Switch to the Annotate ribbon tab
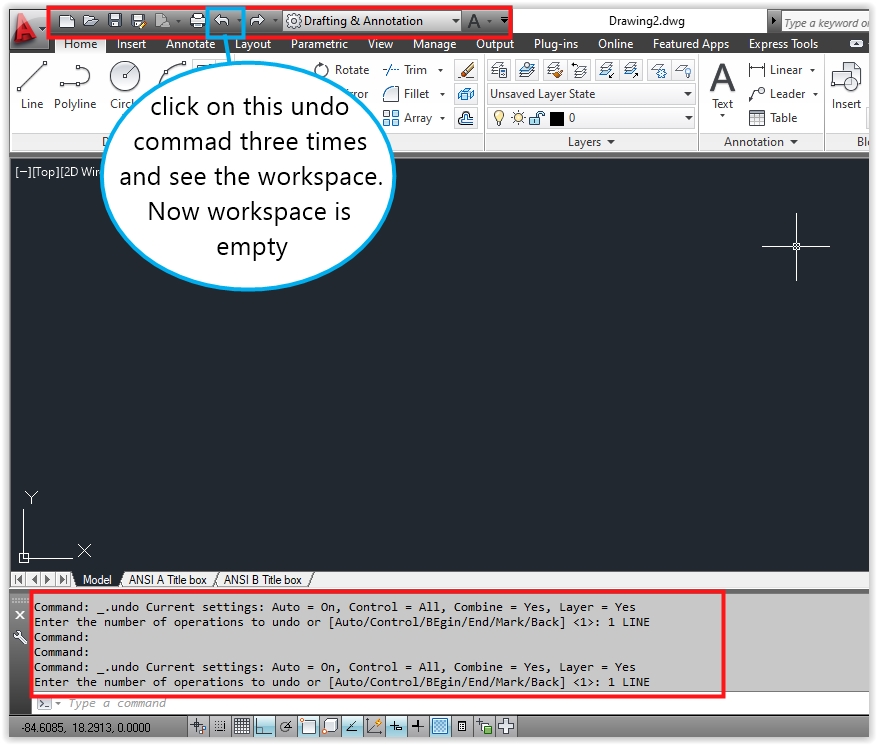 coord(190,44)
